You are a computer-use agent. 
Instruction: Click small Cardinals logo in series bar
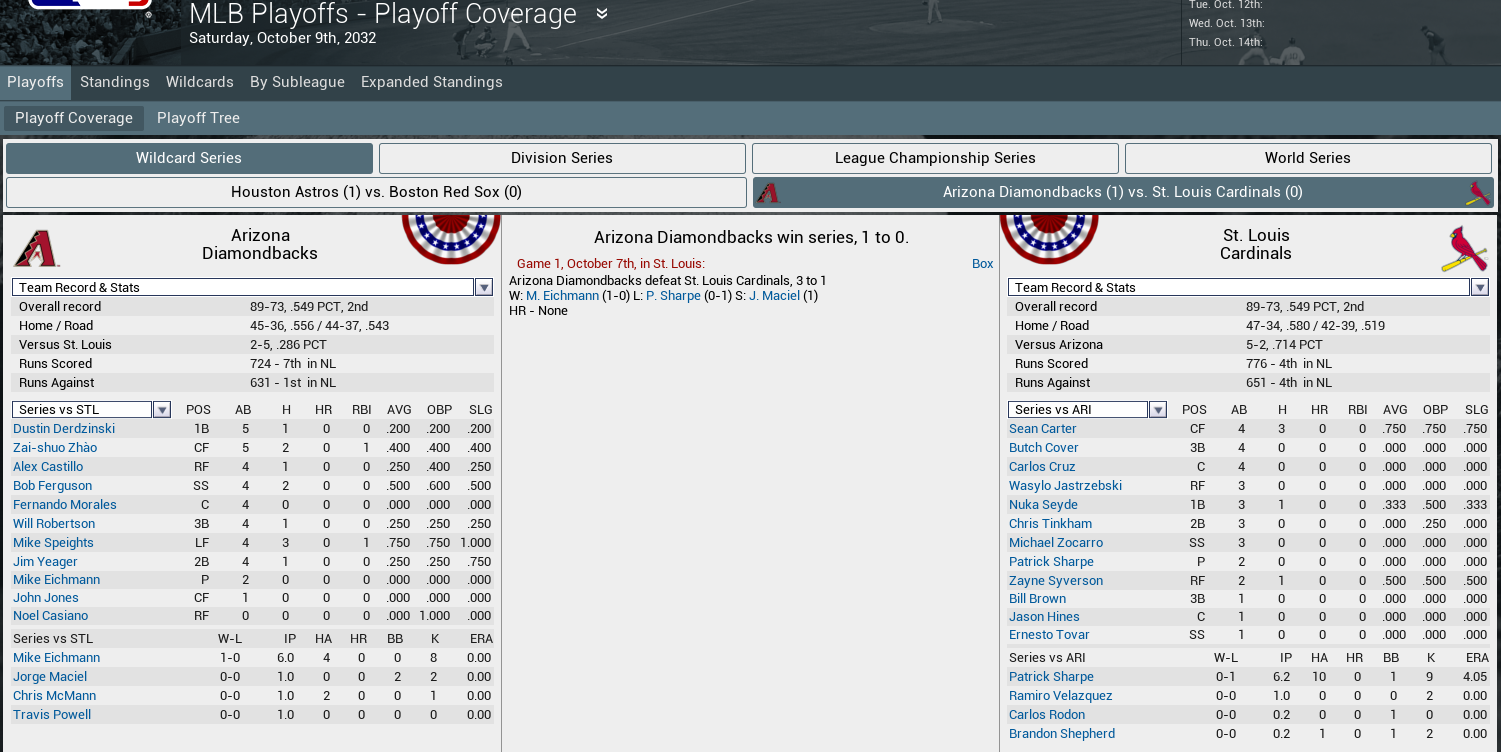pos(1478,193)
